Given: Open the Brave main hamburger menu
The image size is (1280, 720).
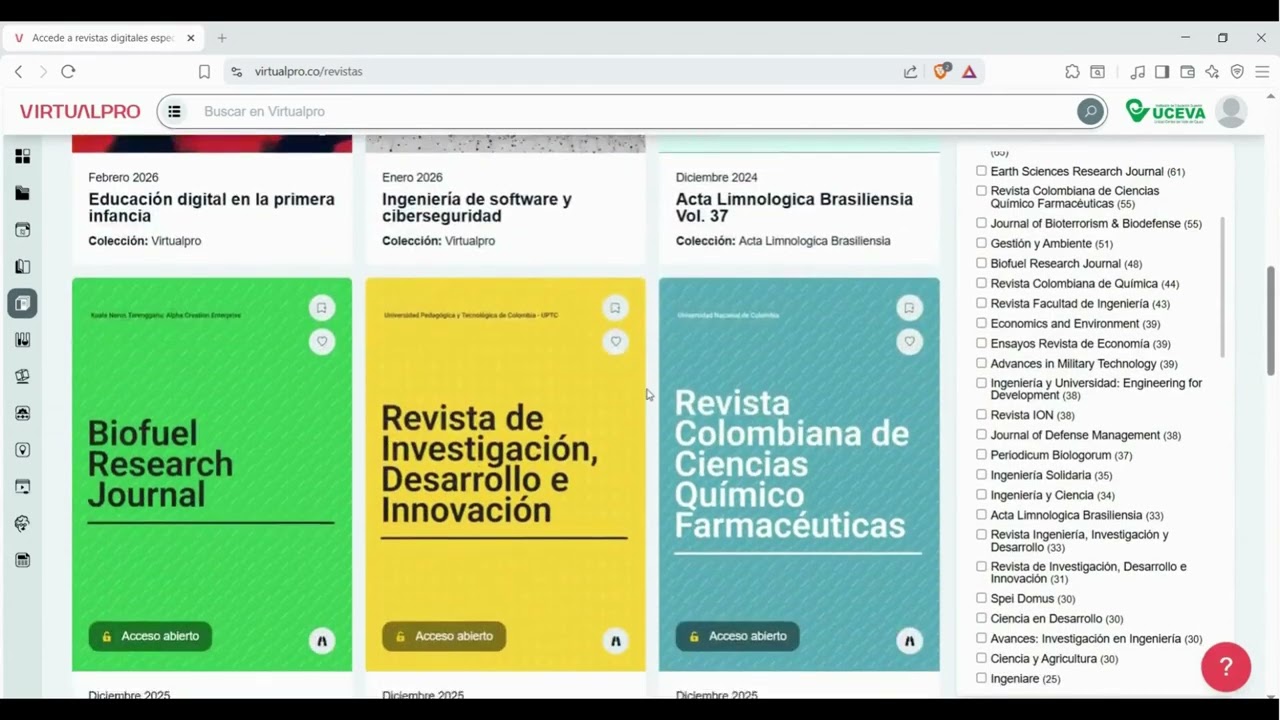Looking at the screenshot, I should (x=1262, y=72).
